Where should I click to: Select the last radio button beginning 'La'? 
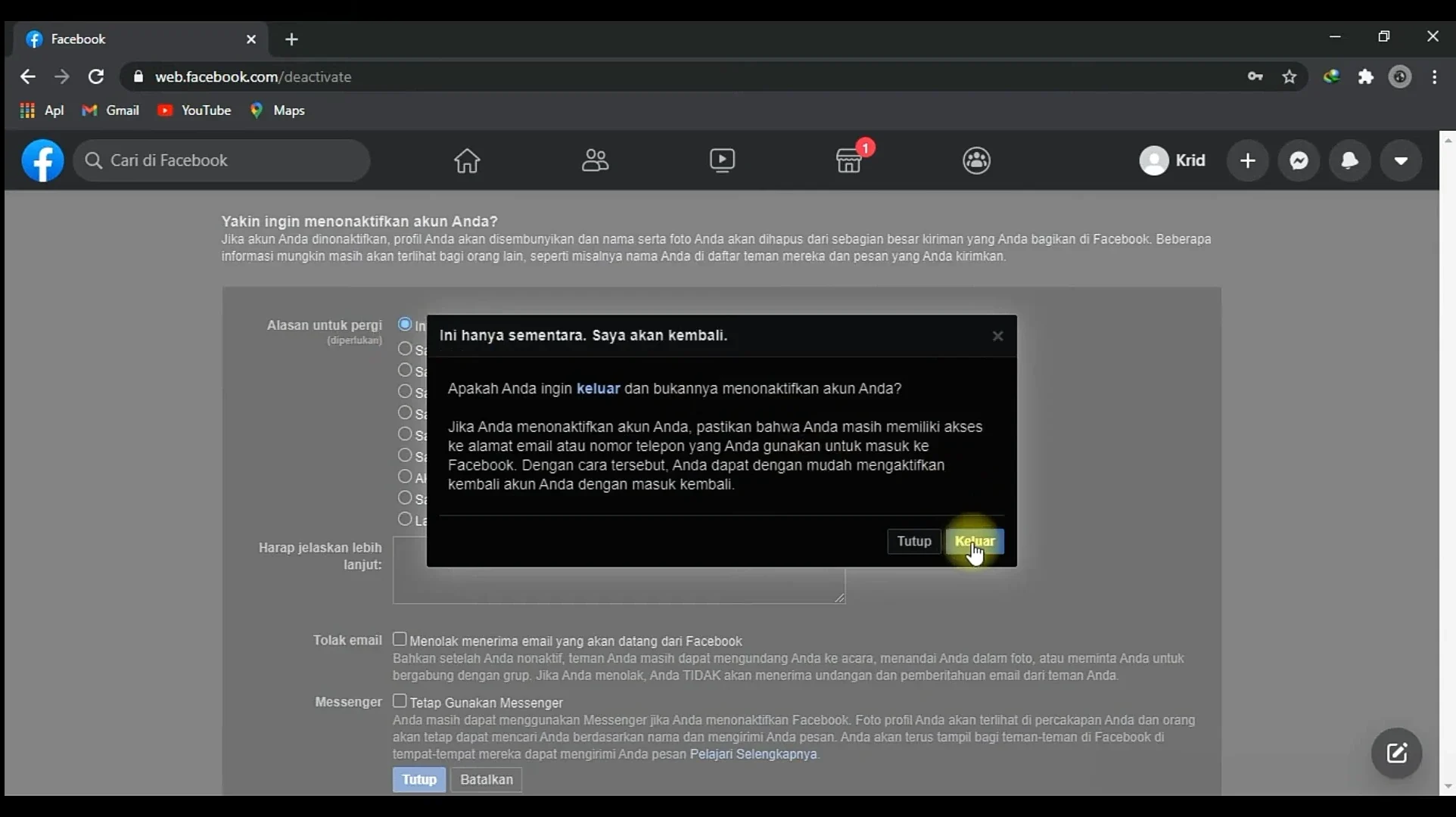(405, 519)
